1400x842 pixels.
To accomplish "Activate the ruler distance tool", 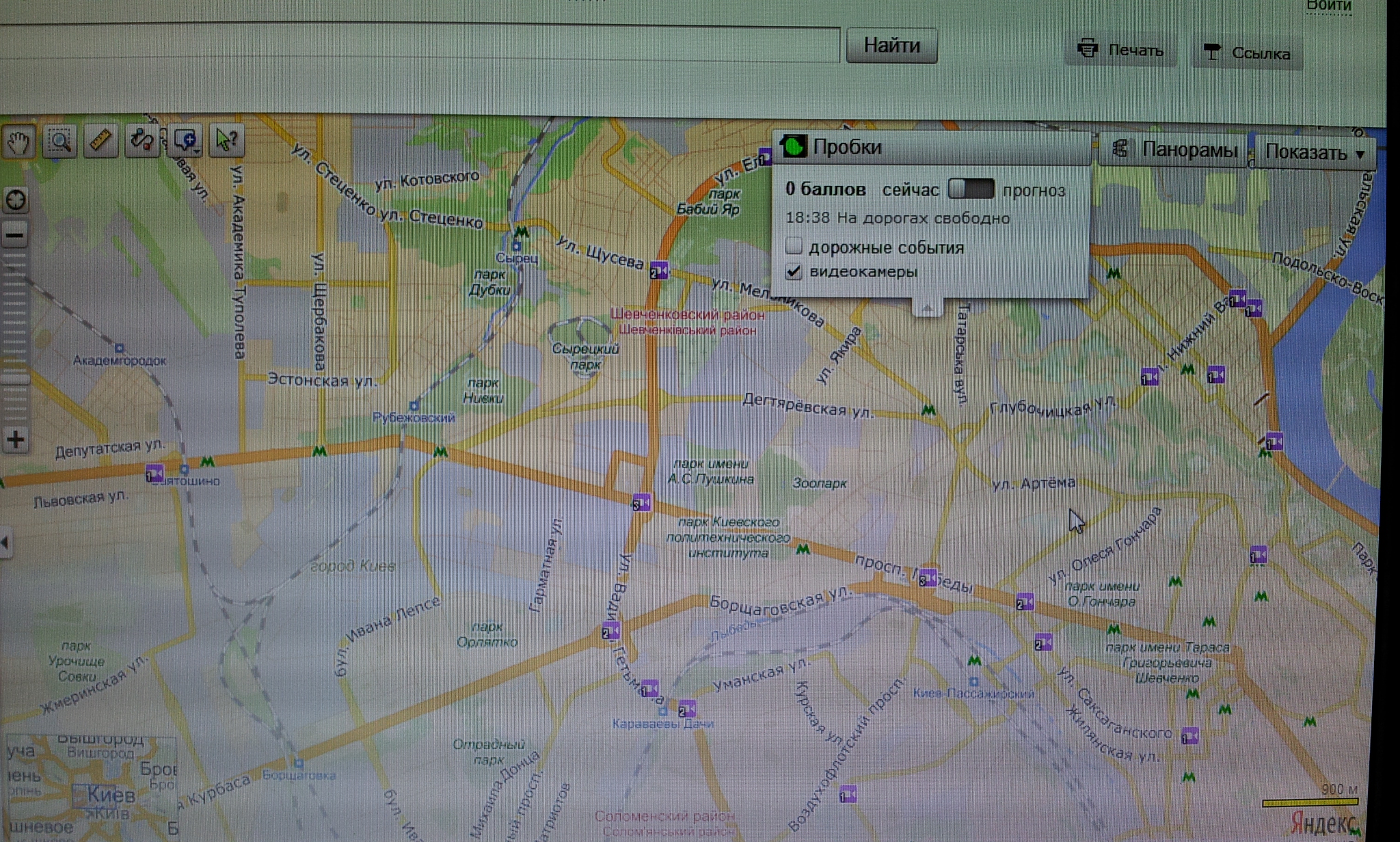I will coord(100,141).
